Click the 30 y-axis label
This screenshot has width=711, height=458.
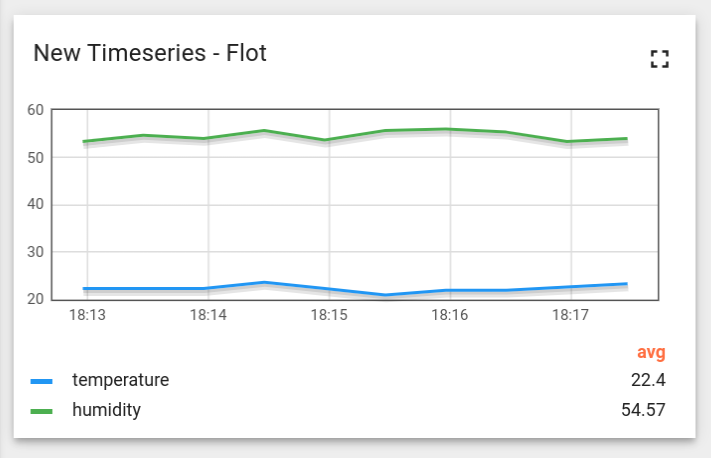35,252
